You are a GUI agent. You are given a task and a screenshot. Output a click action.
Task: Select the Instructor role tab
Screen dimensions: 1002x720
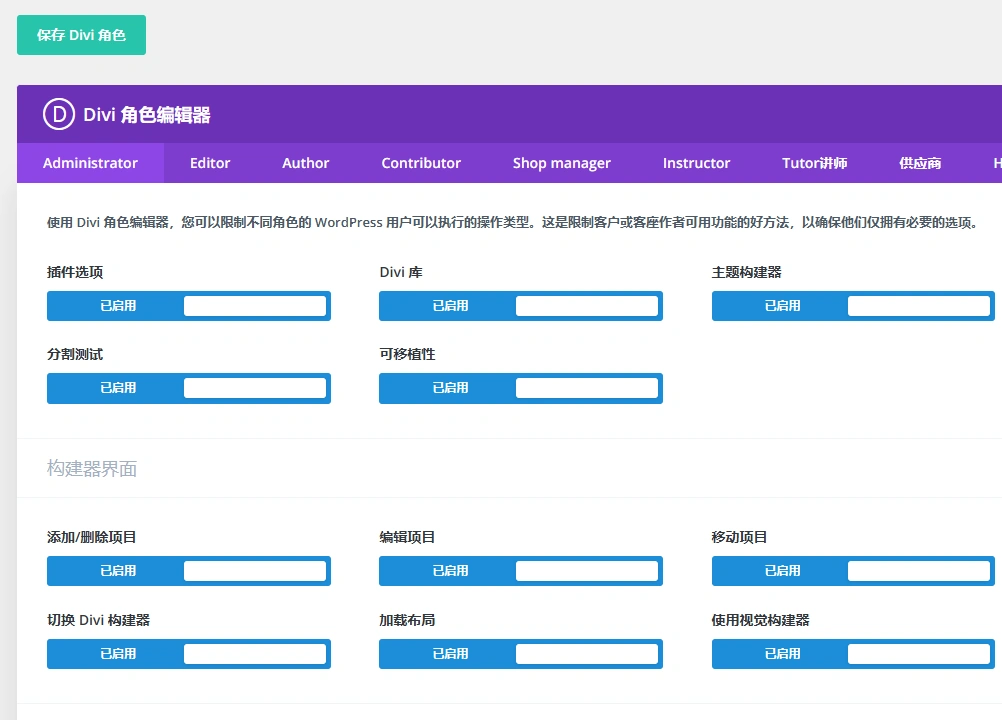coord(696,163)
